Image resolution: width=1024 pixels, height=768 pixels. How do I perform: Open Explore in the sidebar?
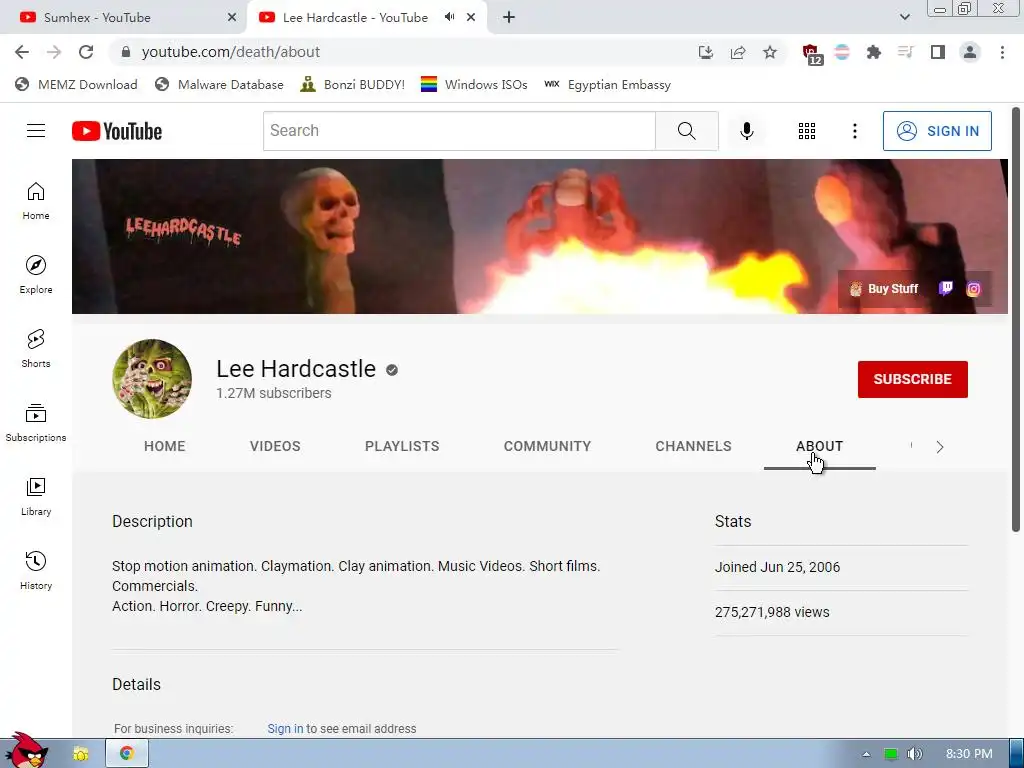[x=36, y=274]
